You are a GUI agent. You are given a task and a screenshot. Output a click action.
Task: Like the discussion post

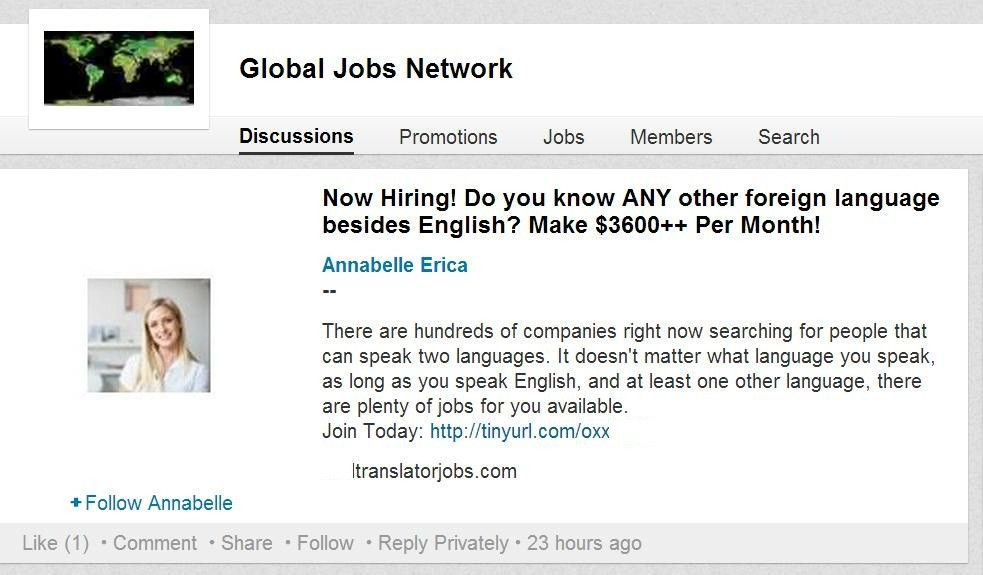pos(40,543)
